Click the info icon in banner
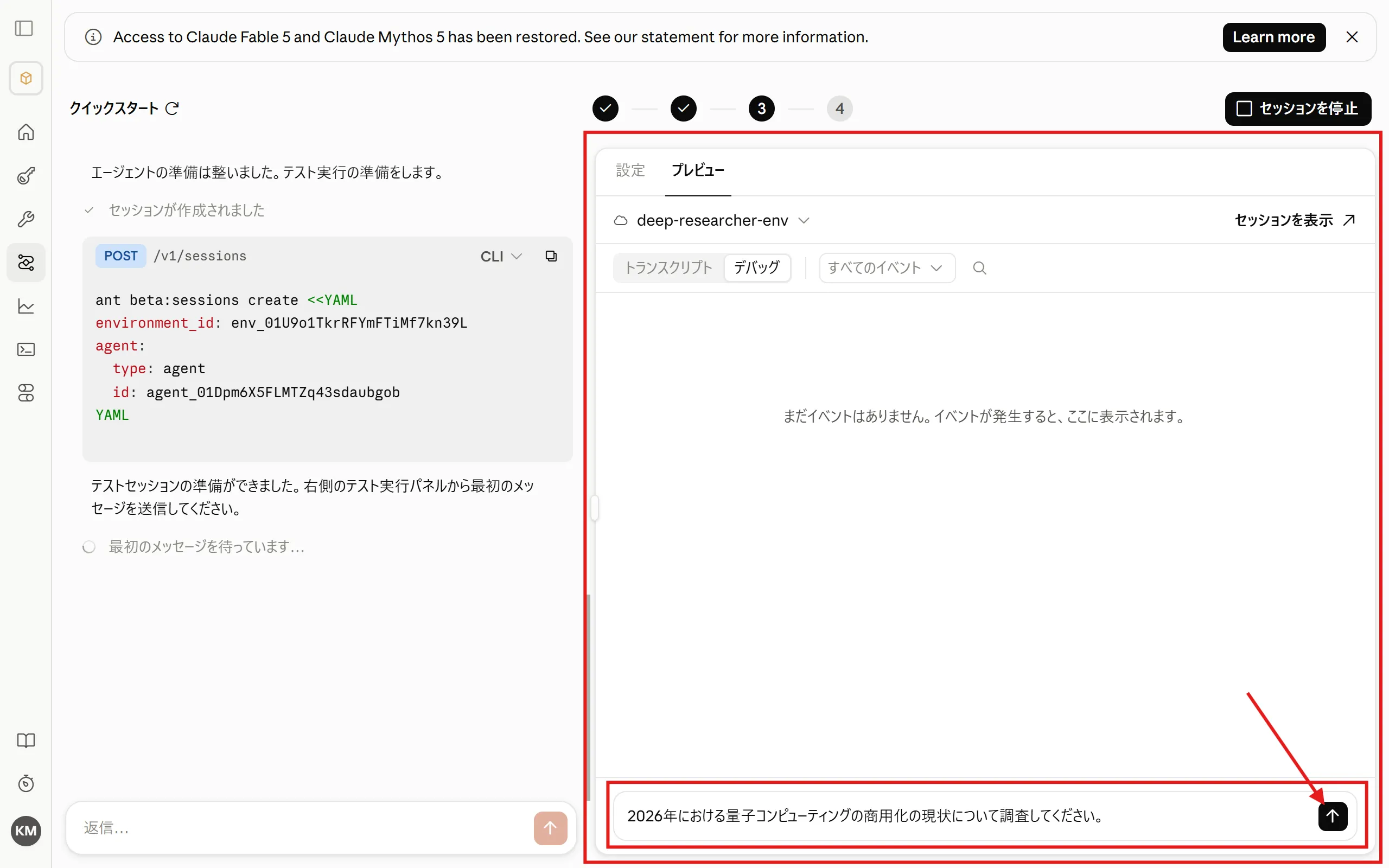1389x868 pixels. 93,37
